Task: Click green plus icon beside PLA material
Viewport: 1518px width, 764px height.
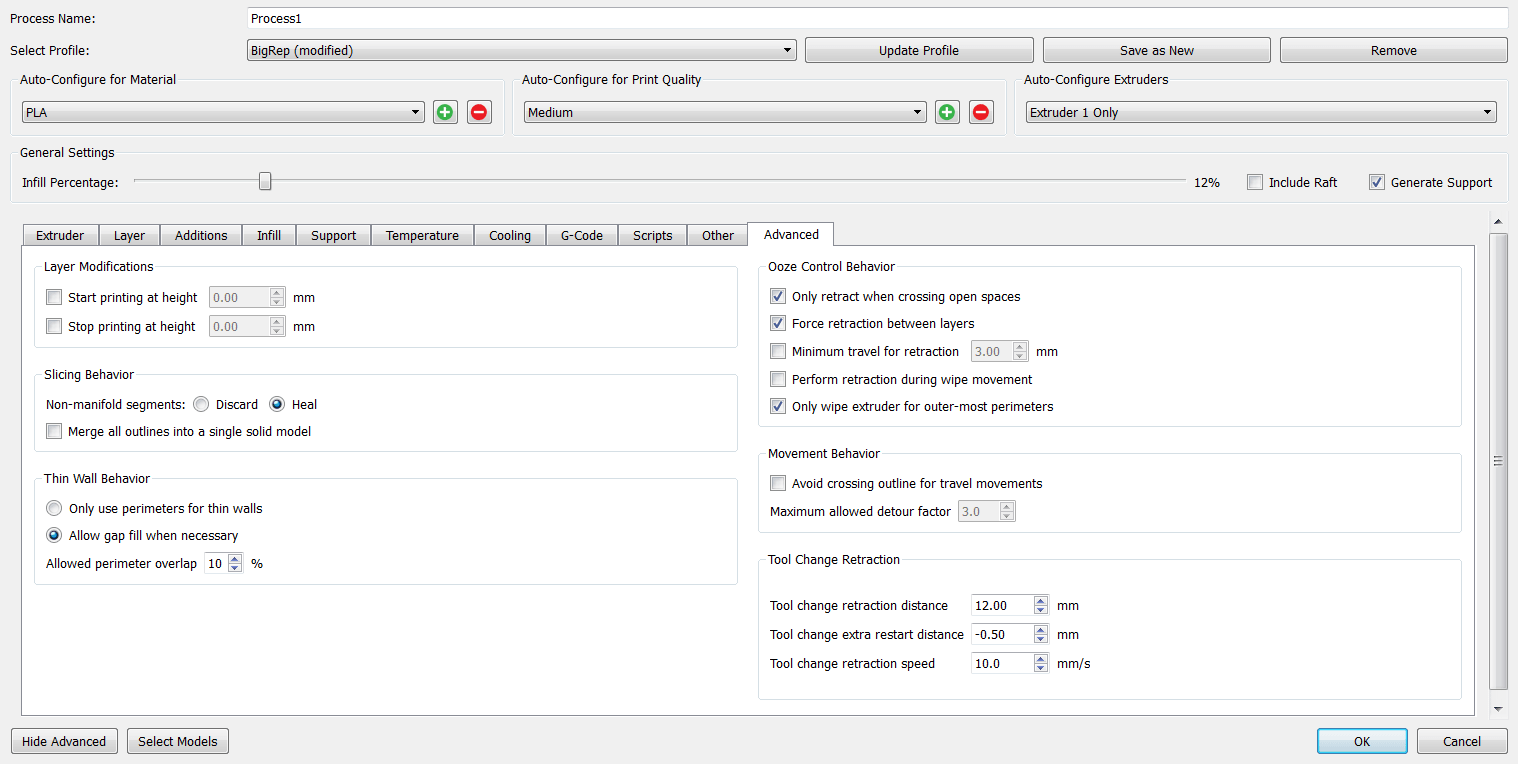Action: (x=445, y=112)
